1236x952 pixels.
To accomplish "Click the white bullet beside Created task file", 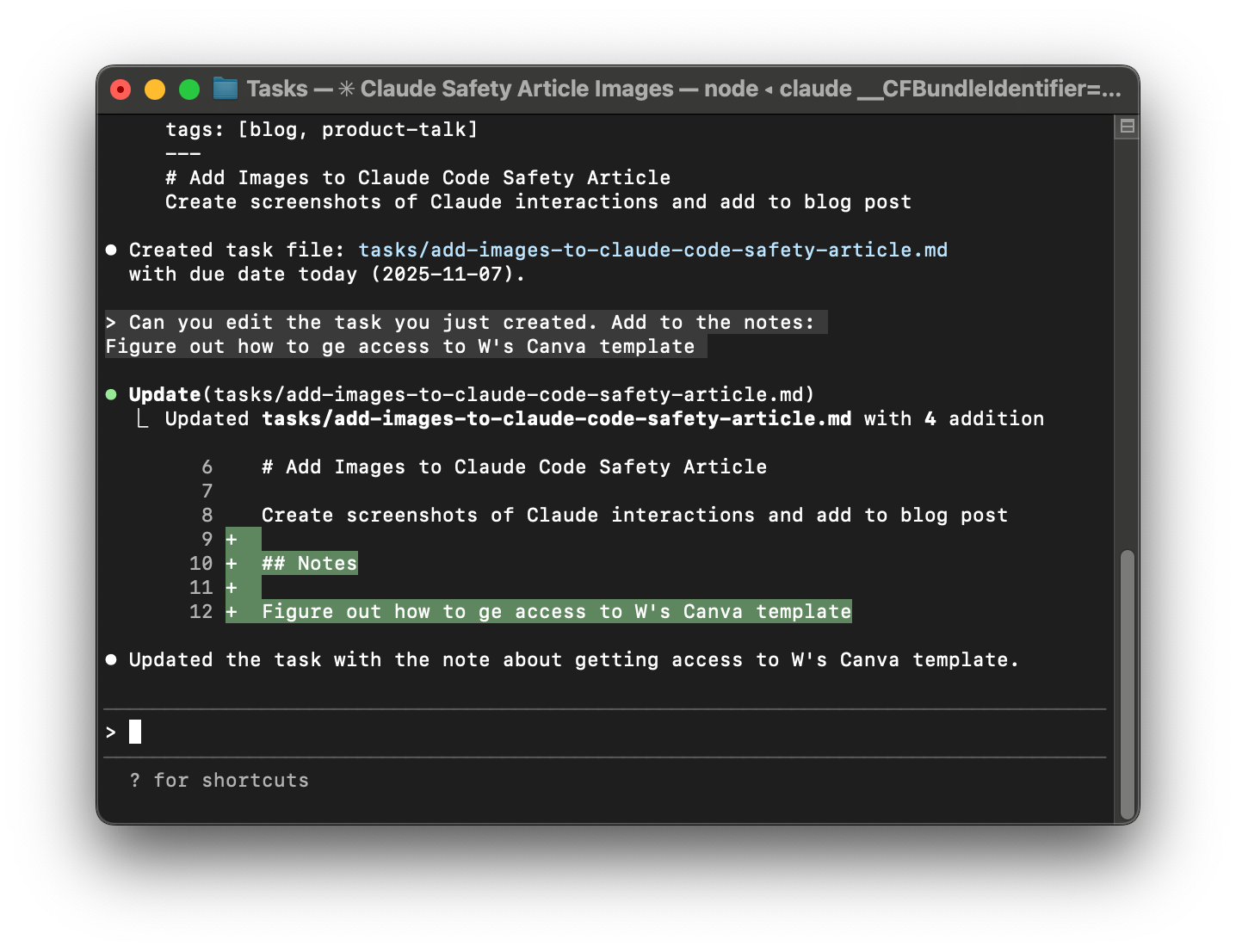I will [111, 250].
